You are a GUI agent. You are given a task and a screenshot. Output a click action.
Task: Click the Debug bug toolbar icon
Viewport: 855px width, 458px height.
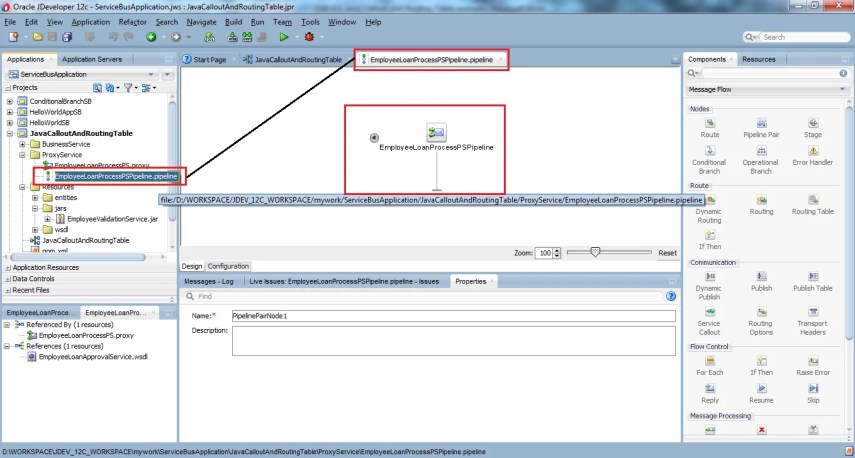tap(309, 37)
